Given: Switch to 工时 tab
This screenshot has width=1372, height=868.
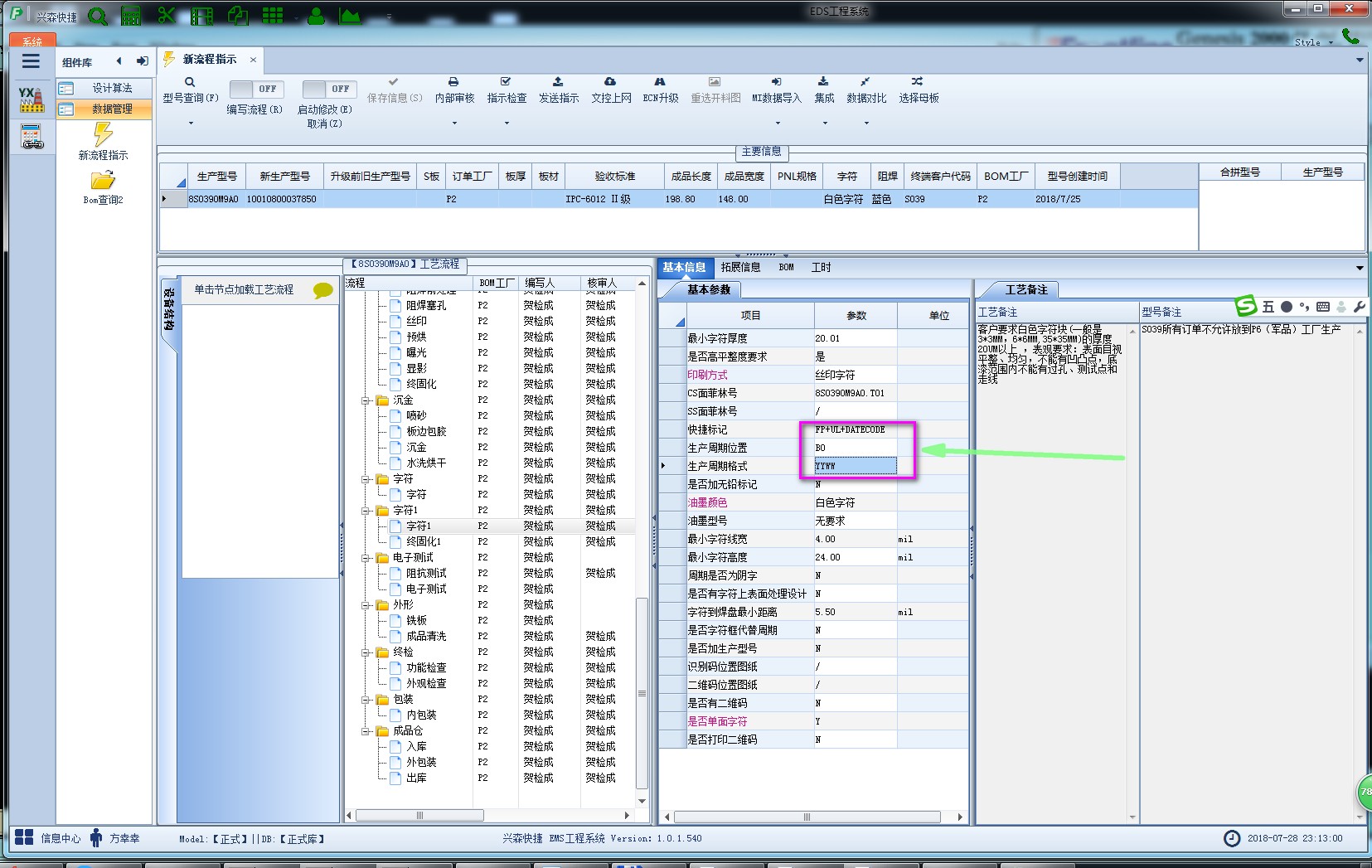Looking at the screenshot, I should tap(821, 267).
